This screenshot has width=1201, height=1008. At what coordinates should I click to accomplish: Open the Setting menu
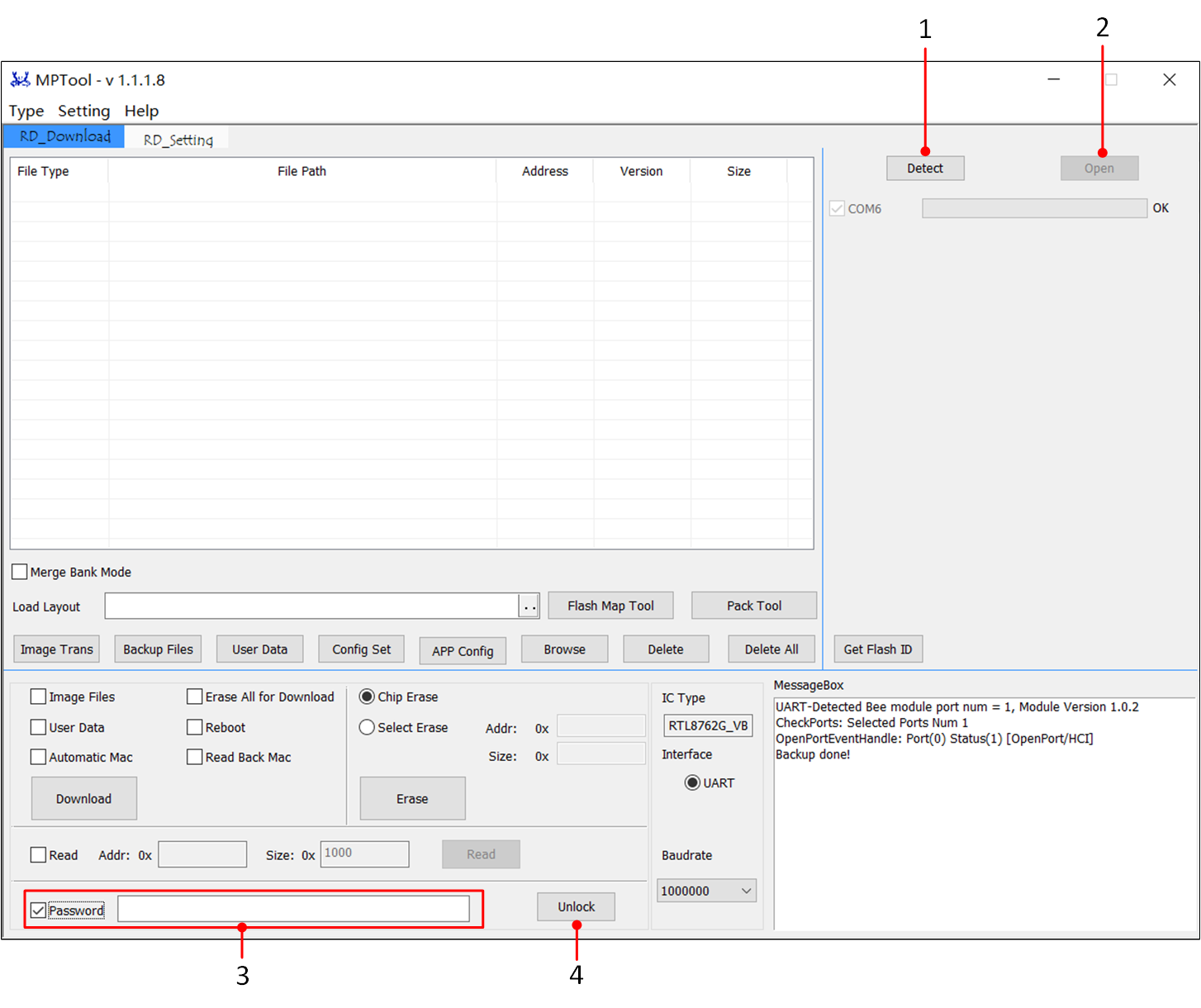point(83,111)
